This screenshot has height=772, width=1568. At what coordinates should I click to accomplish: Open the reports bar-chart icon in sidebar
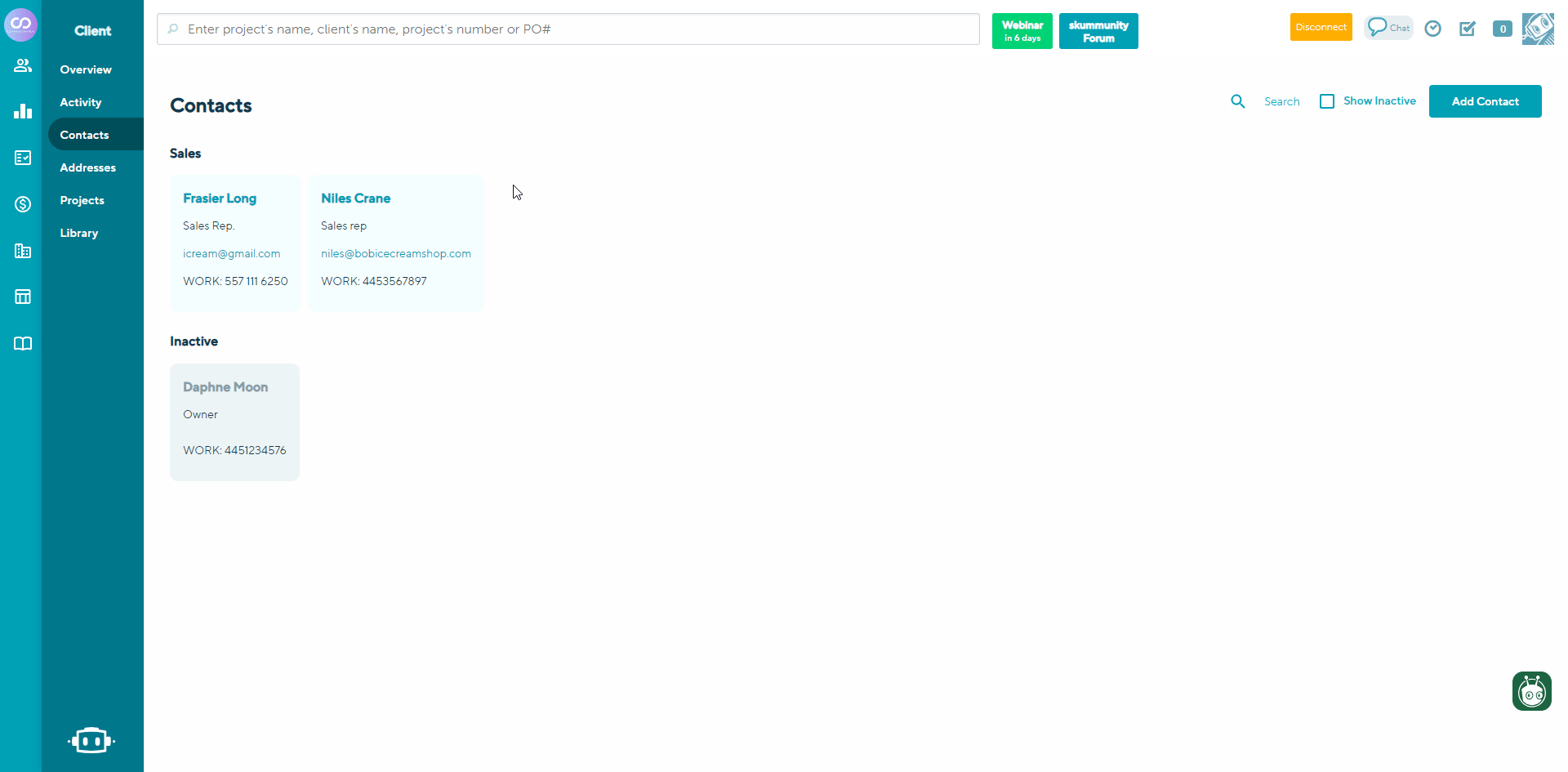point(22,111)
